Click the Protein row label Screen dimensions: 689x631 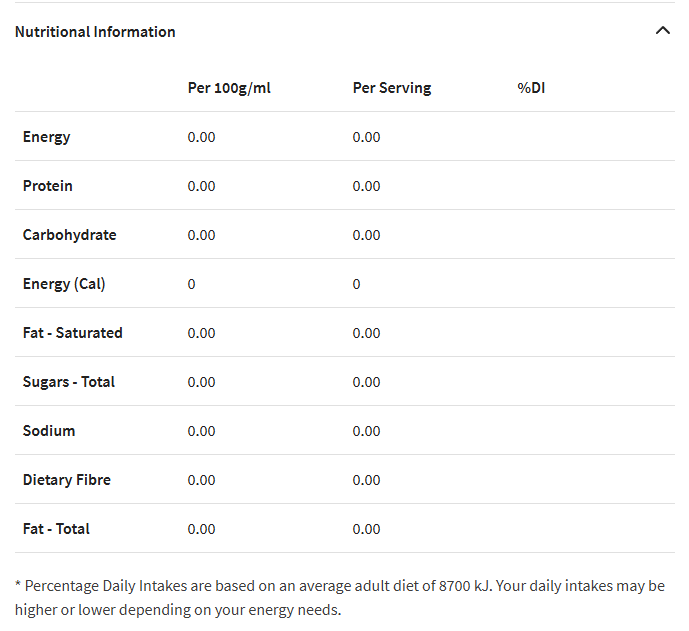coord(47,186)
